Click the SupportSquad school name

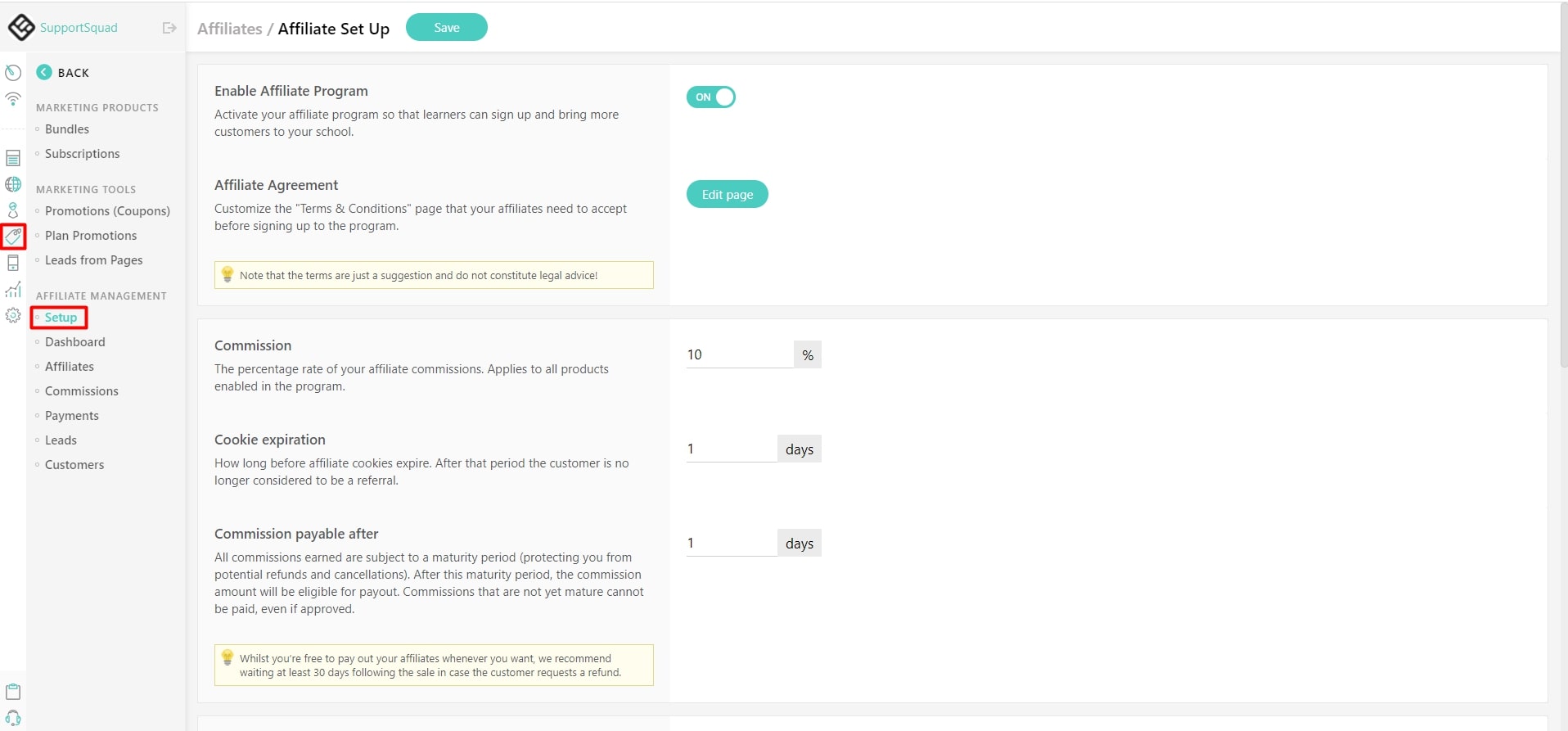pos(79,28)
